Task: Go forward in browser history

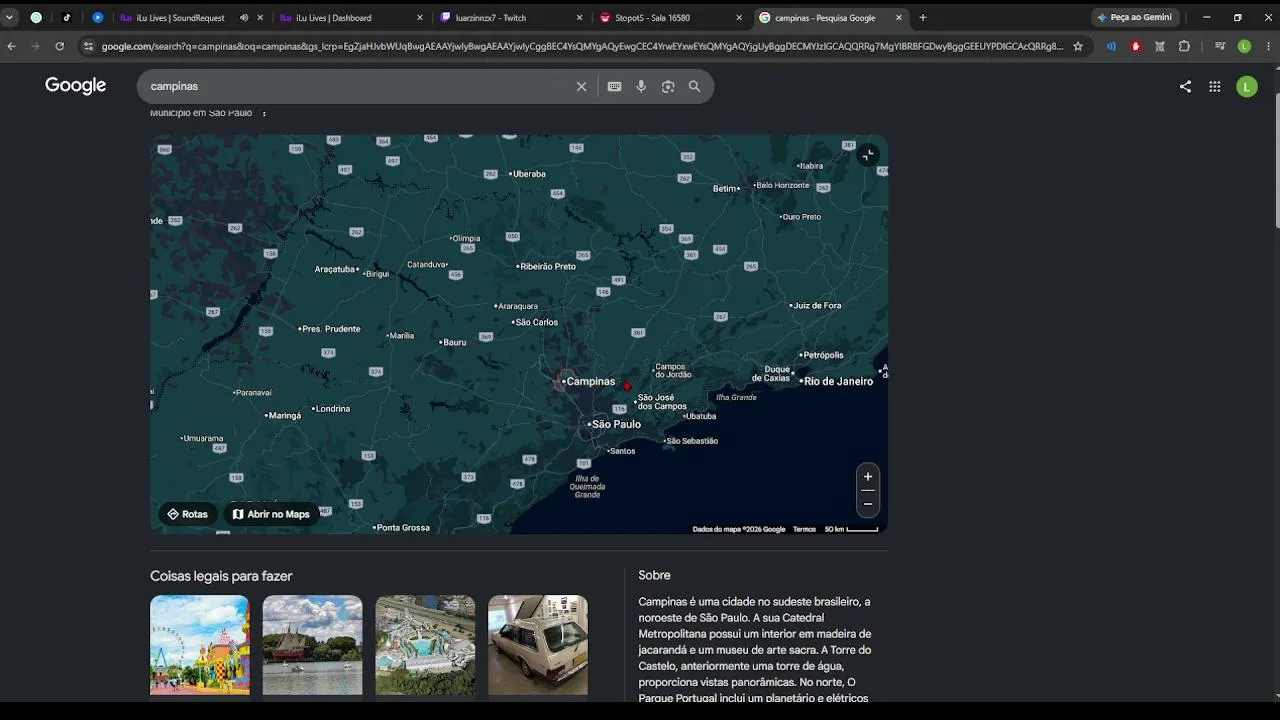Action: coord(35,46)
